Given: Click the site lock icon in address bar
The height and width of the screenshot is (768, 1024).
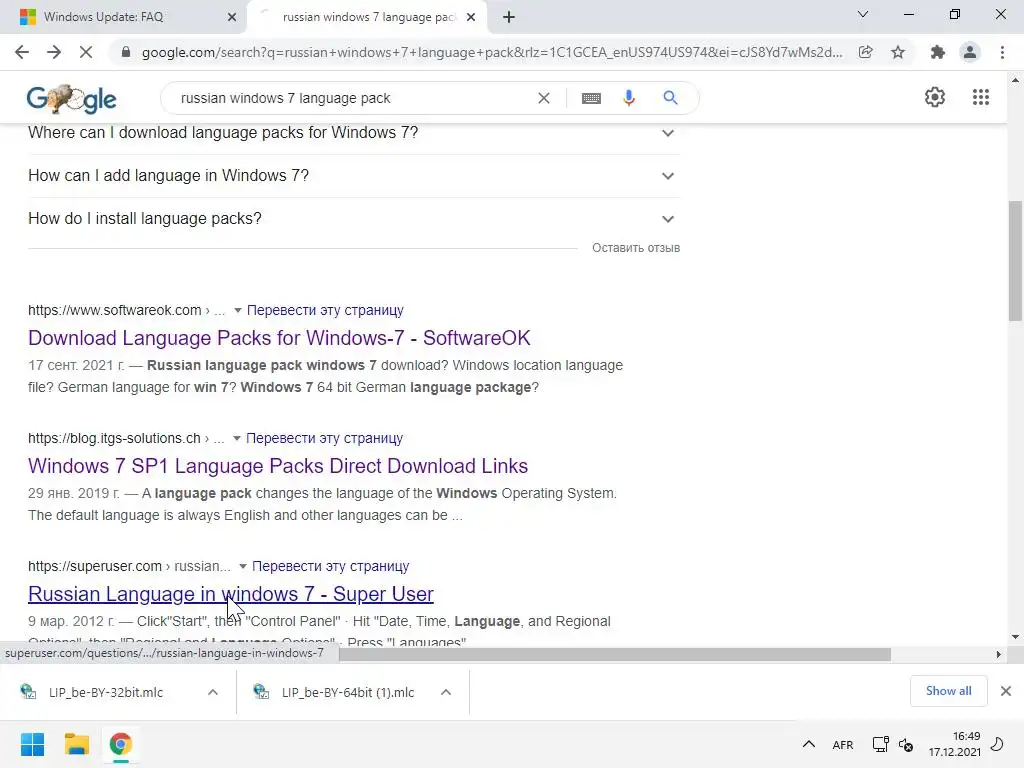Looking at the screenshot, I should click(126, 52).
